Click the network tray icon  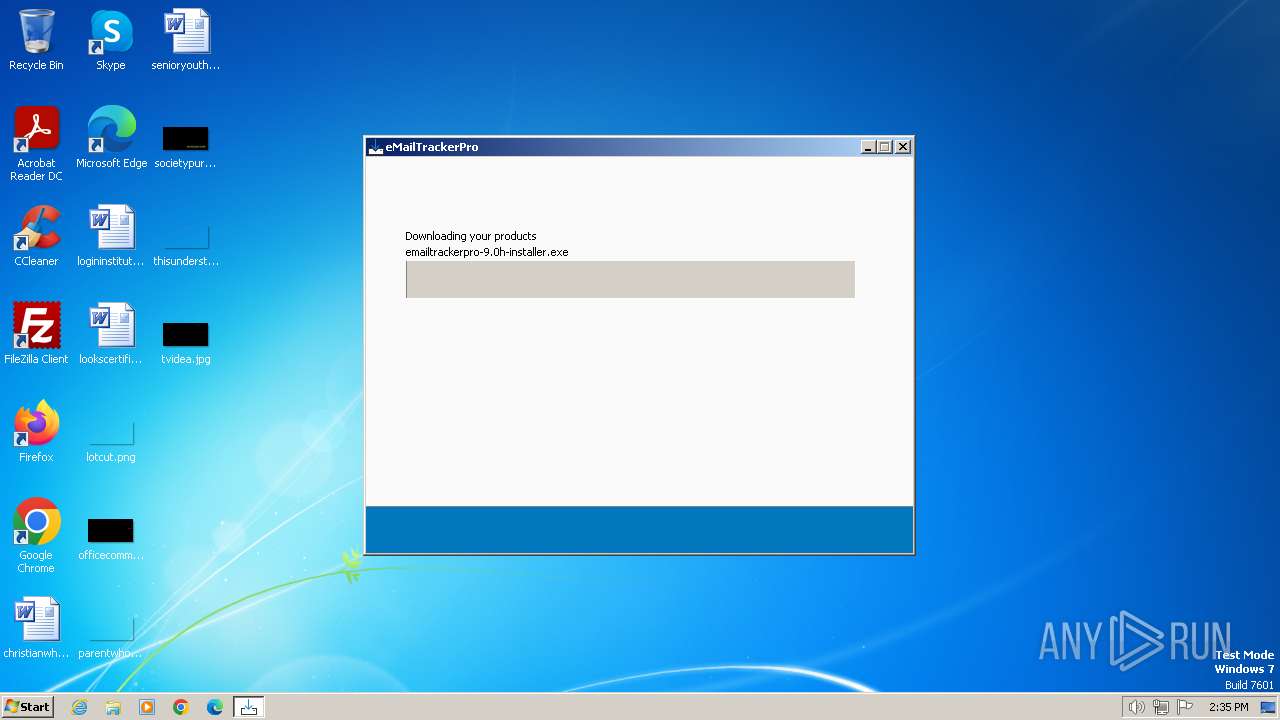click(x=1161, y=707)
